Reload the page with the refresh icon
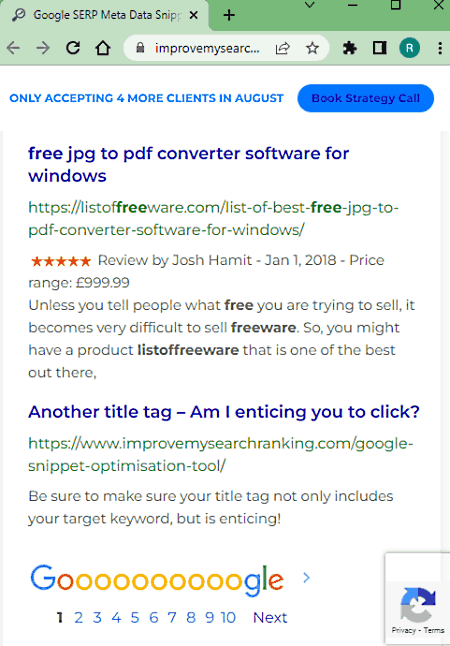450x646 pixels. (x=73, y=48)
